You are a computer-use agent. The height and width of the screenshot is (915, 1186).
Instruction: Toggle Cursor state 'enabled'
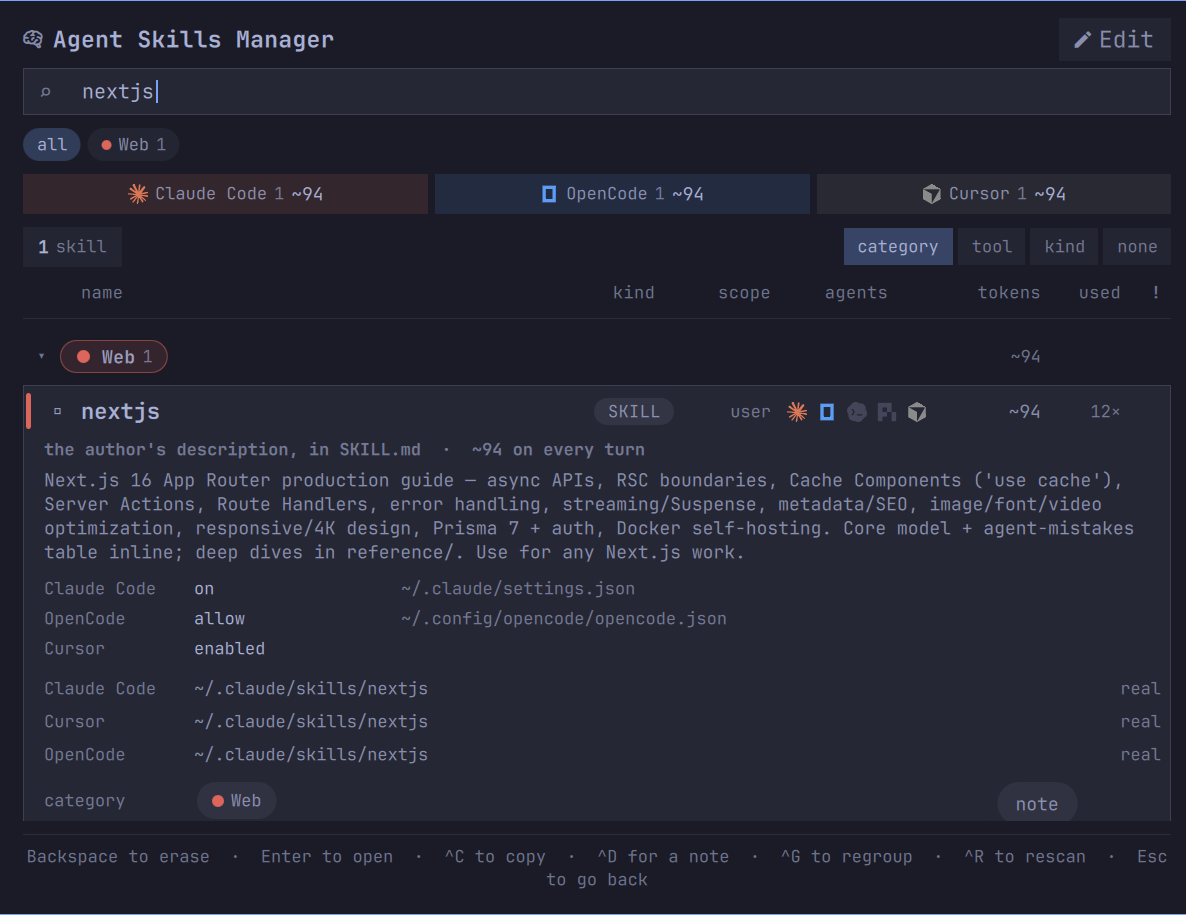point(229,649)
